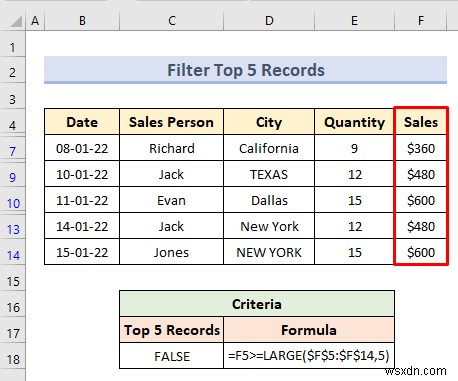Select the Richard cell
Screen dimensions: 458x381
[171, 148]
